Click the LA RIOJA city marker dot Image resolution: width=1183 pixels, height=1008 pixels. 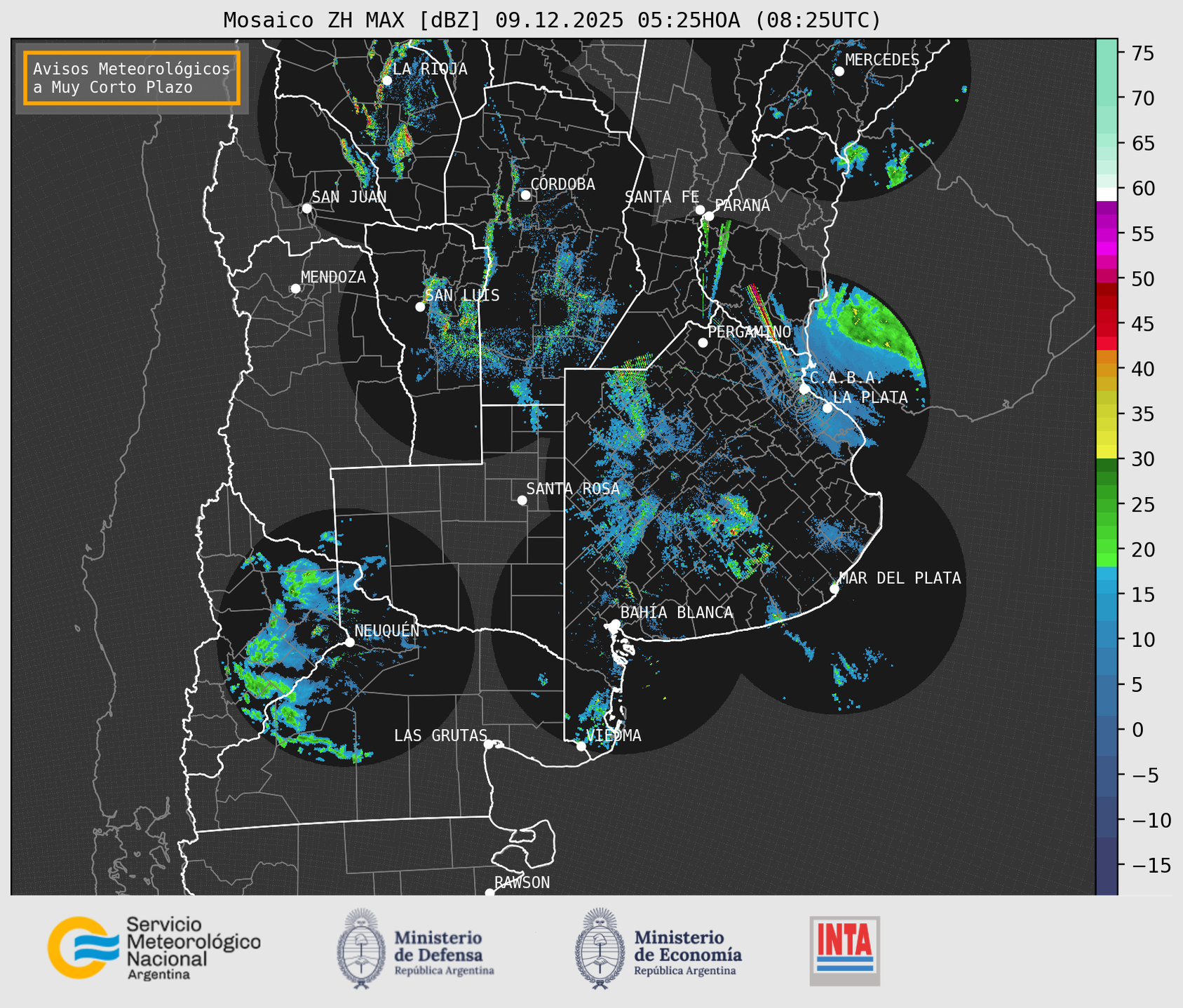(386, 81)
